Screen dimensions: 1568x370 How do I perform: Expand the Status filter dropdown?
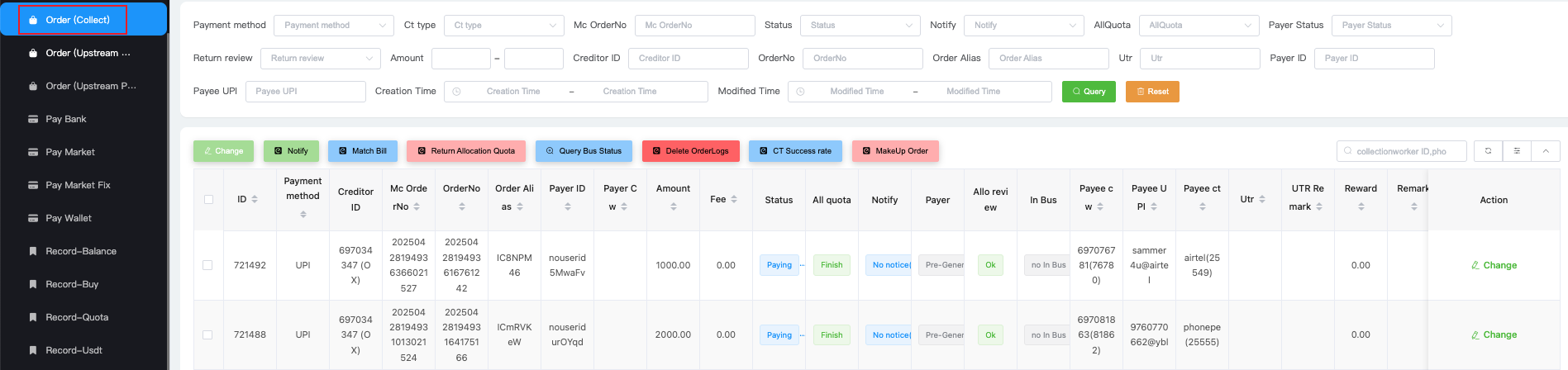860,26
